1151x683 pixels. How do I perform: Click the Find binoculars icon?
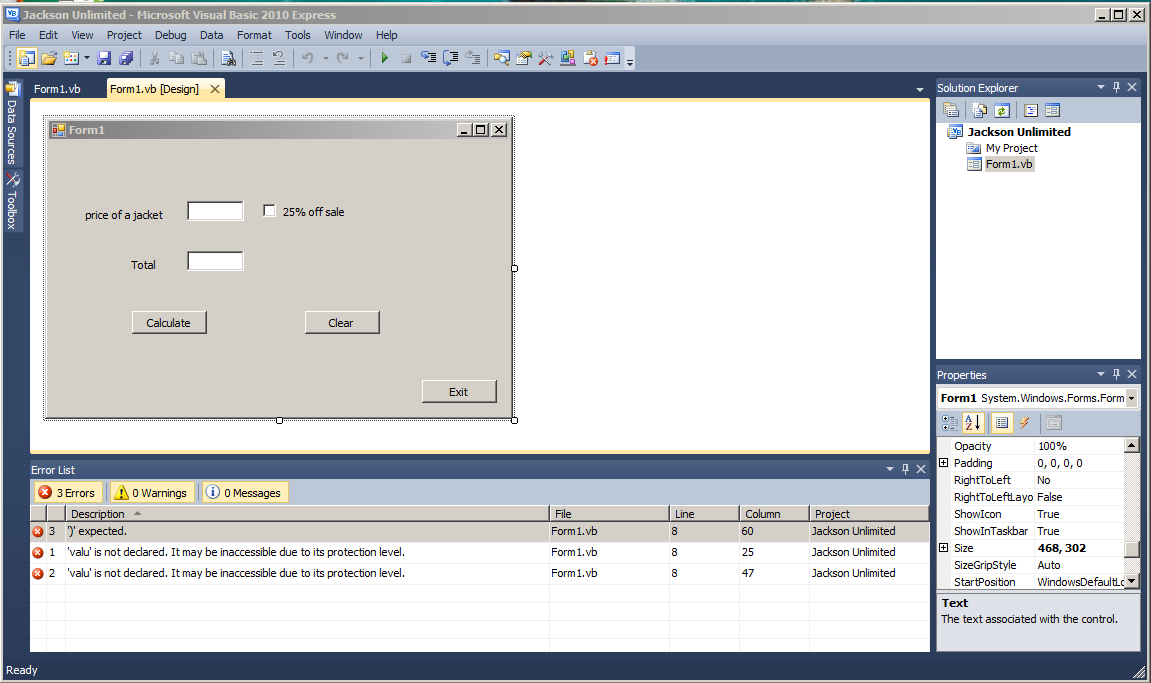pyautogui.click(x=228, y=58)
